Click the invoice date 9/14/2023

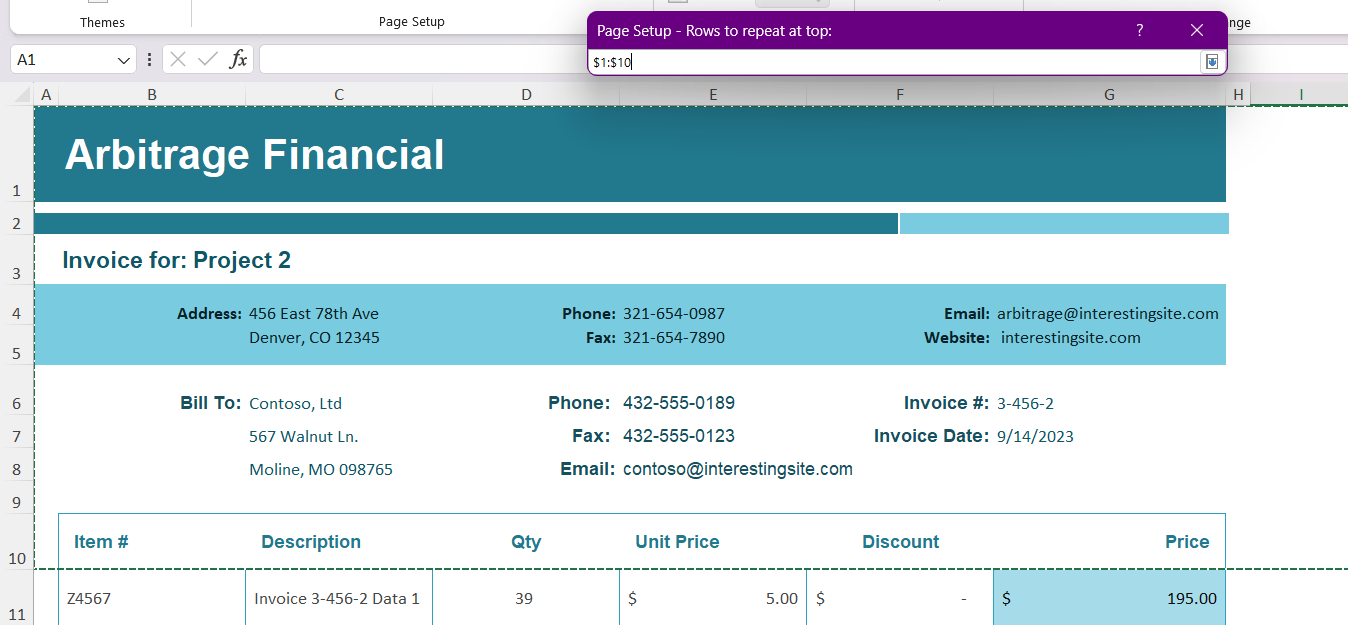point(1035,437)
